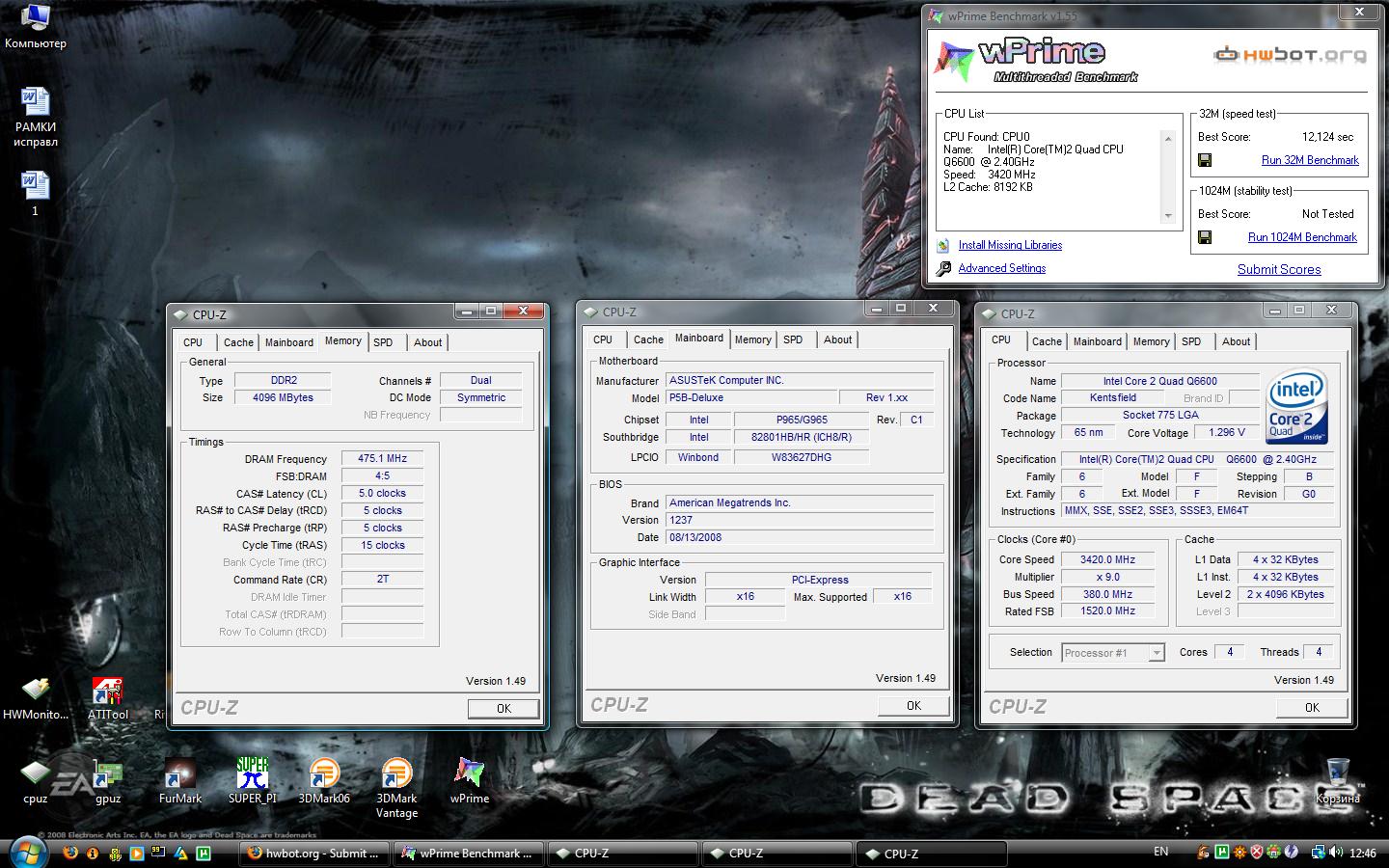
Task: Launch SUPER_PI desktop shortcut
Action: pos(252,780)
